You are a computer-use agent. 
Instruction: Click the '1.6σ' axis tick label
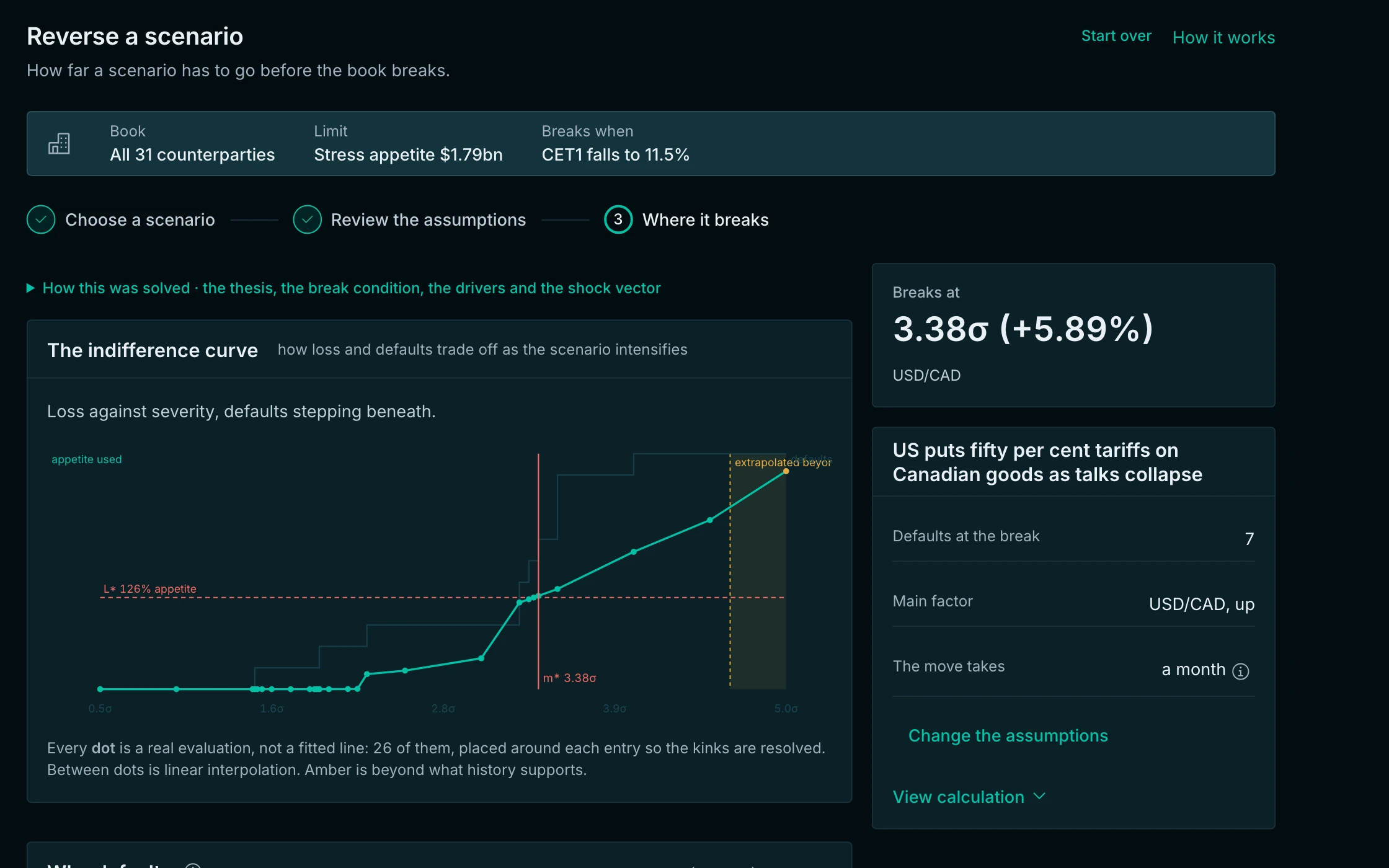coord(272,709)
